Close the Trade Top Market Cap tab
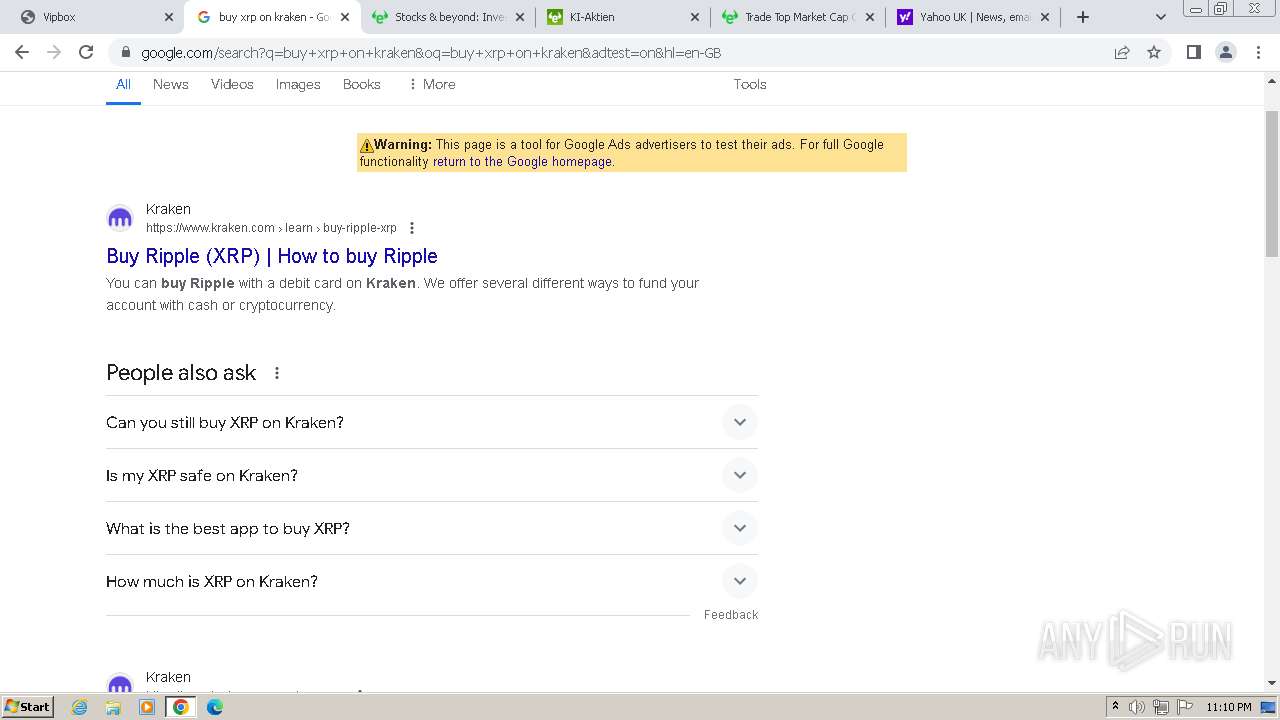The width and height of the screenshot is (1280, 720). [x=870, y=17]
